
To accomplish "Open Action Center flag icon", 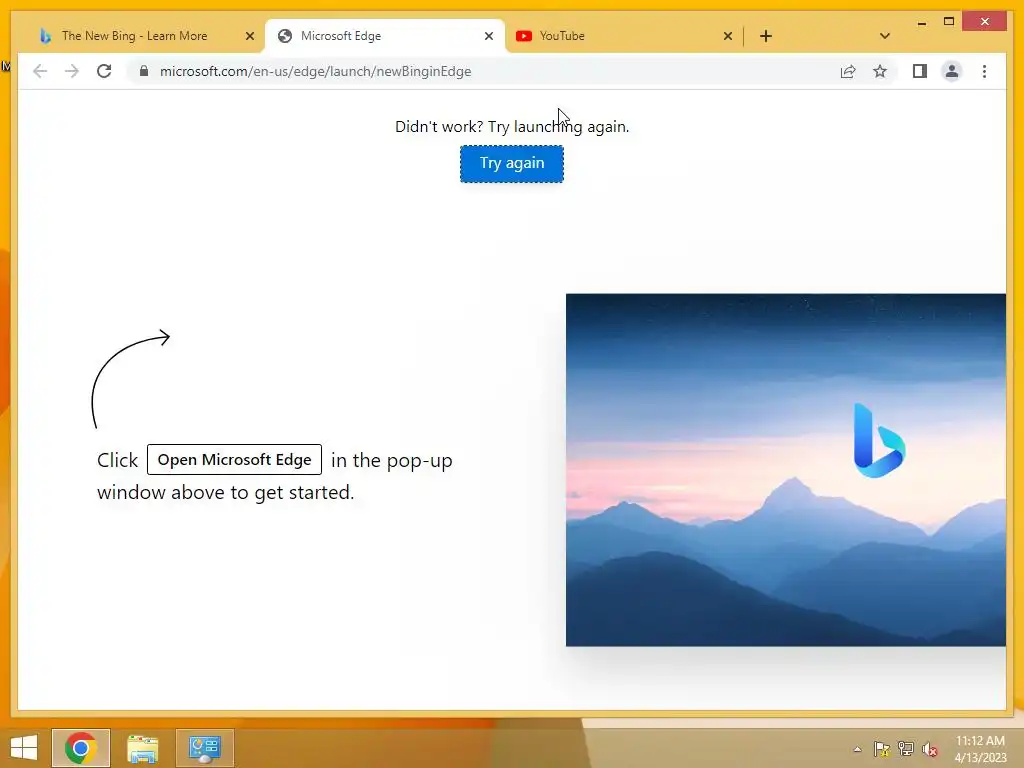I will (x=882, y=749).
